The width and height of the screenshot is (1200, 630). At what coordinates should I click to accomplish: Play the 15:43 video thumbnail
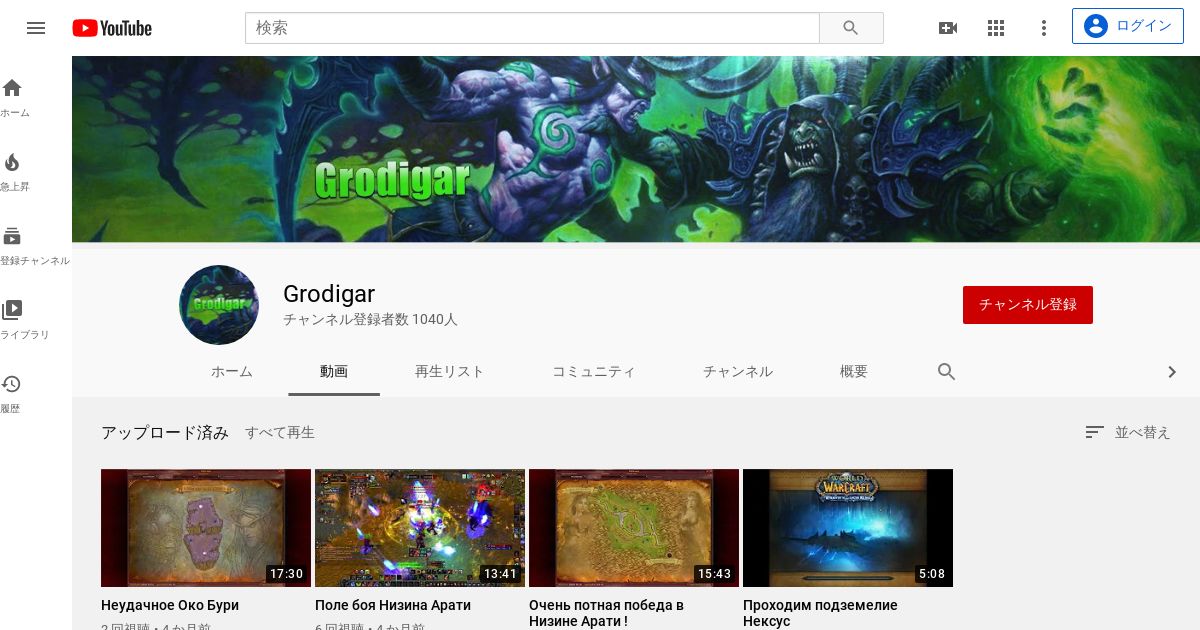(634, 528)
